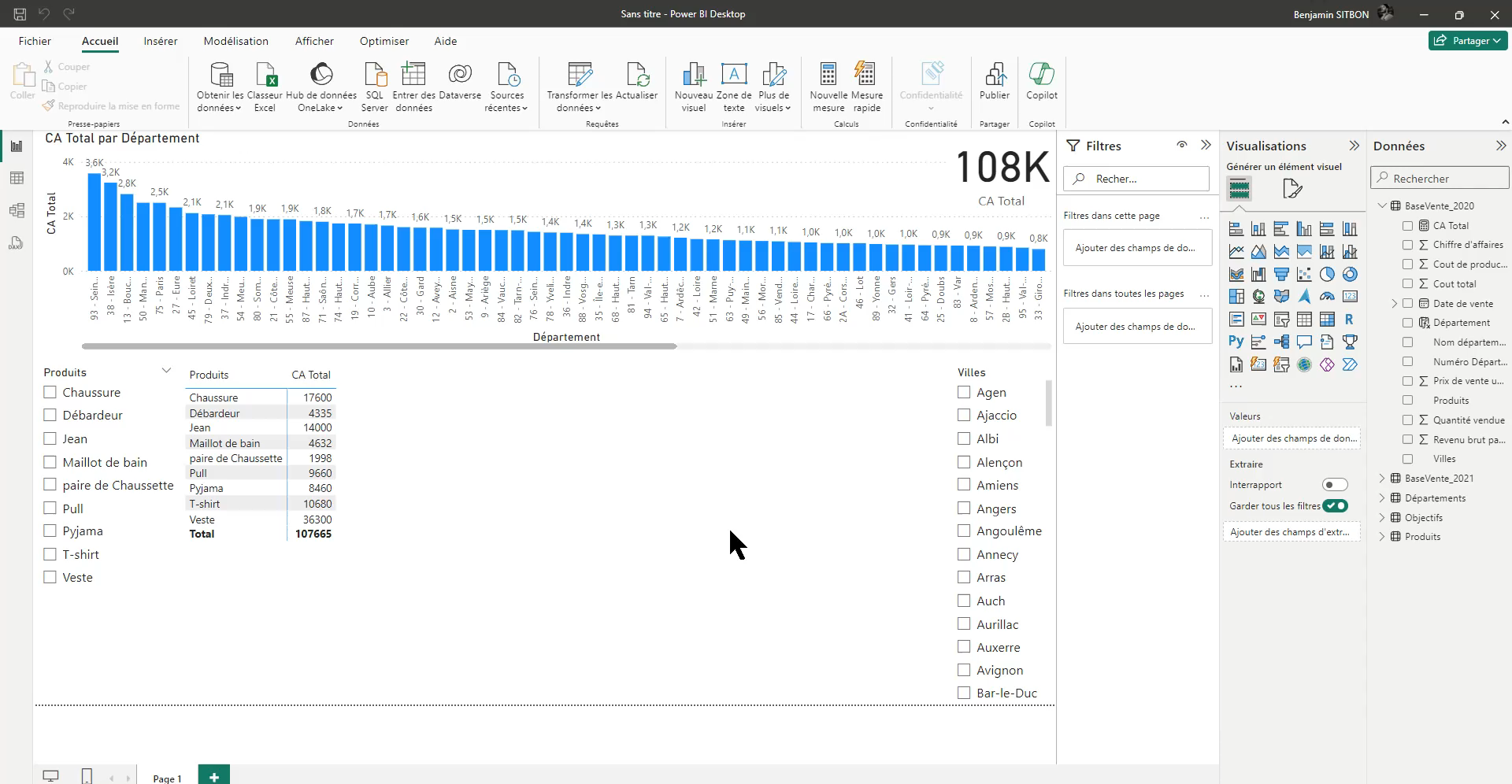Open the Produits slicer dropdown chevron

[166, 371]
